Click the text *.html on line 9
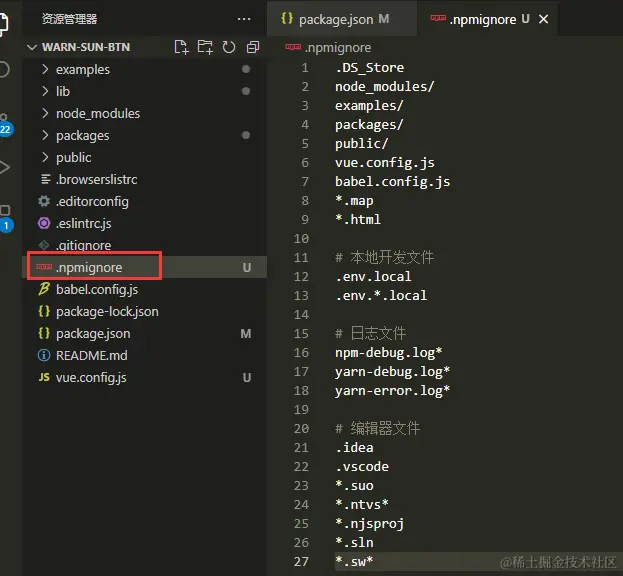 358,220
